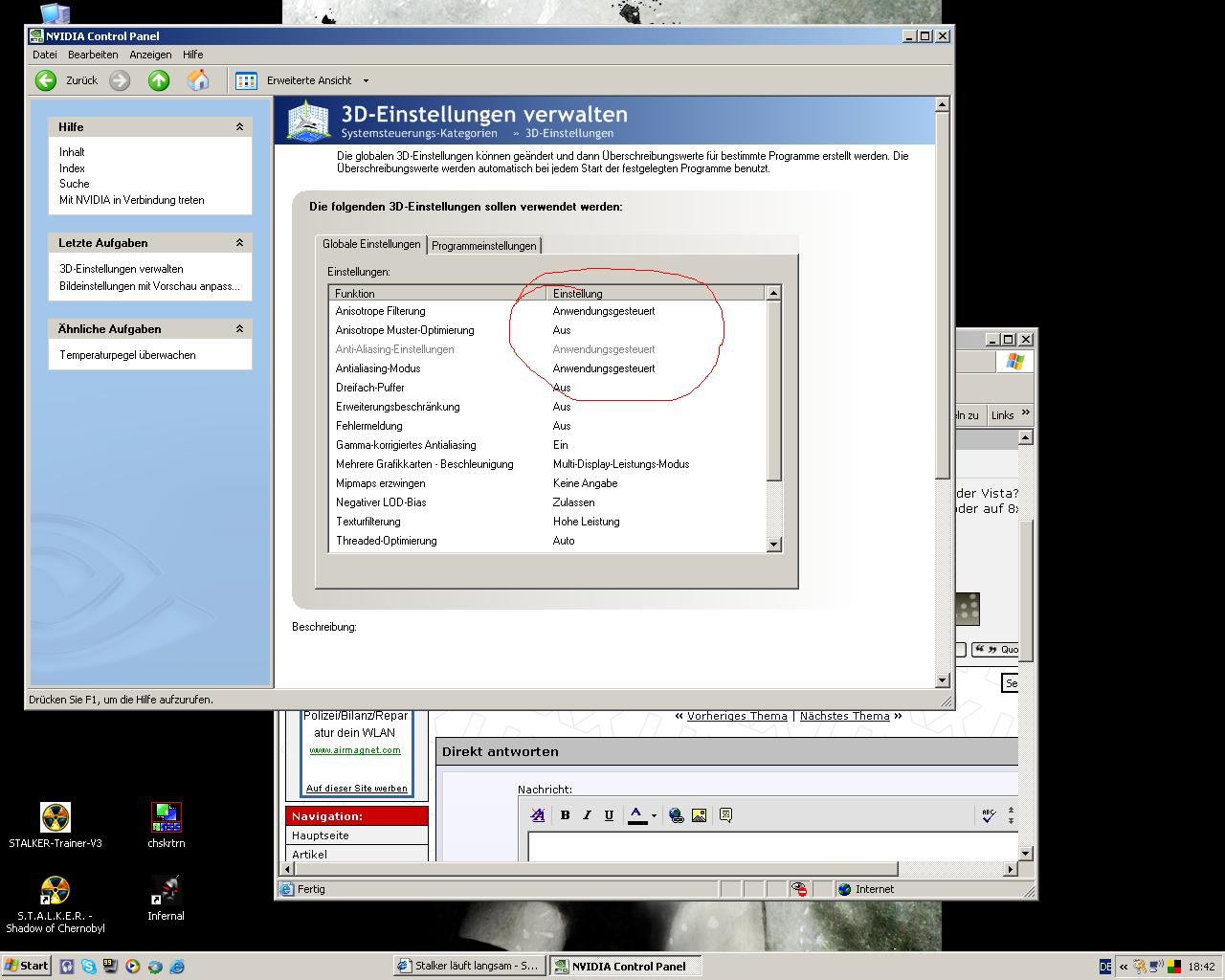
Task: Switch to the Globale Einstellungen tab
Action: pyautogui.click(x=371, y=244)
